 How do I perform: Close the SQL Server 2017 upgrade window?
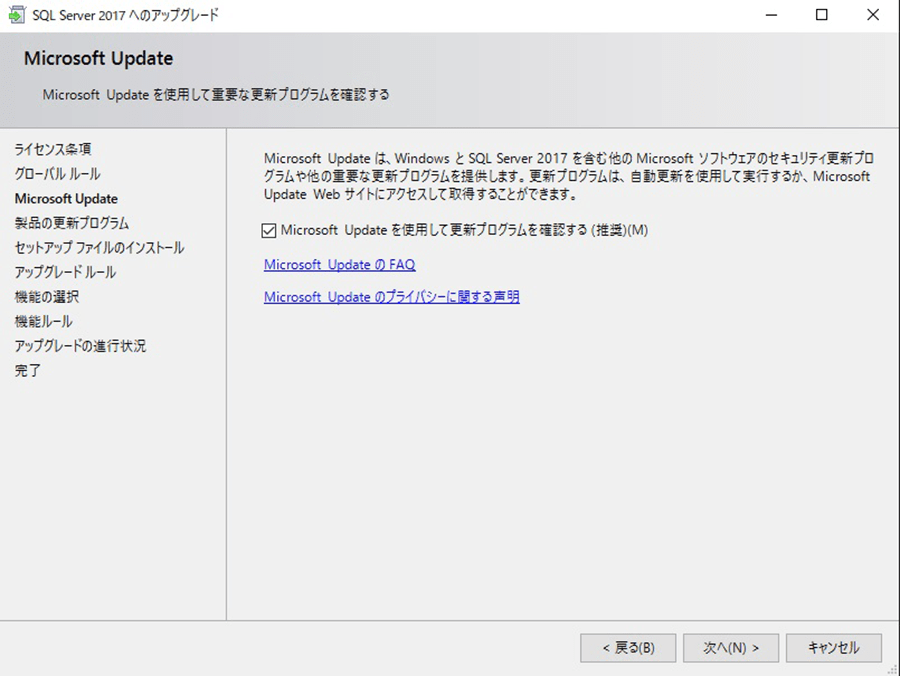point(872,15)
